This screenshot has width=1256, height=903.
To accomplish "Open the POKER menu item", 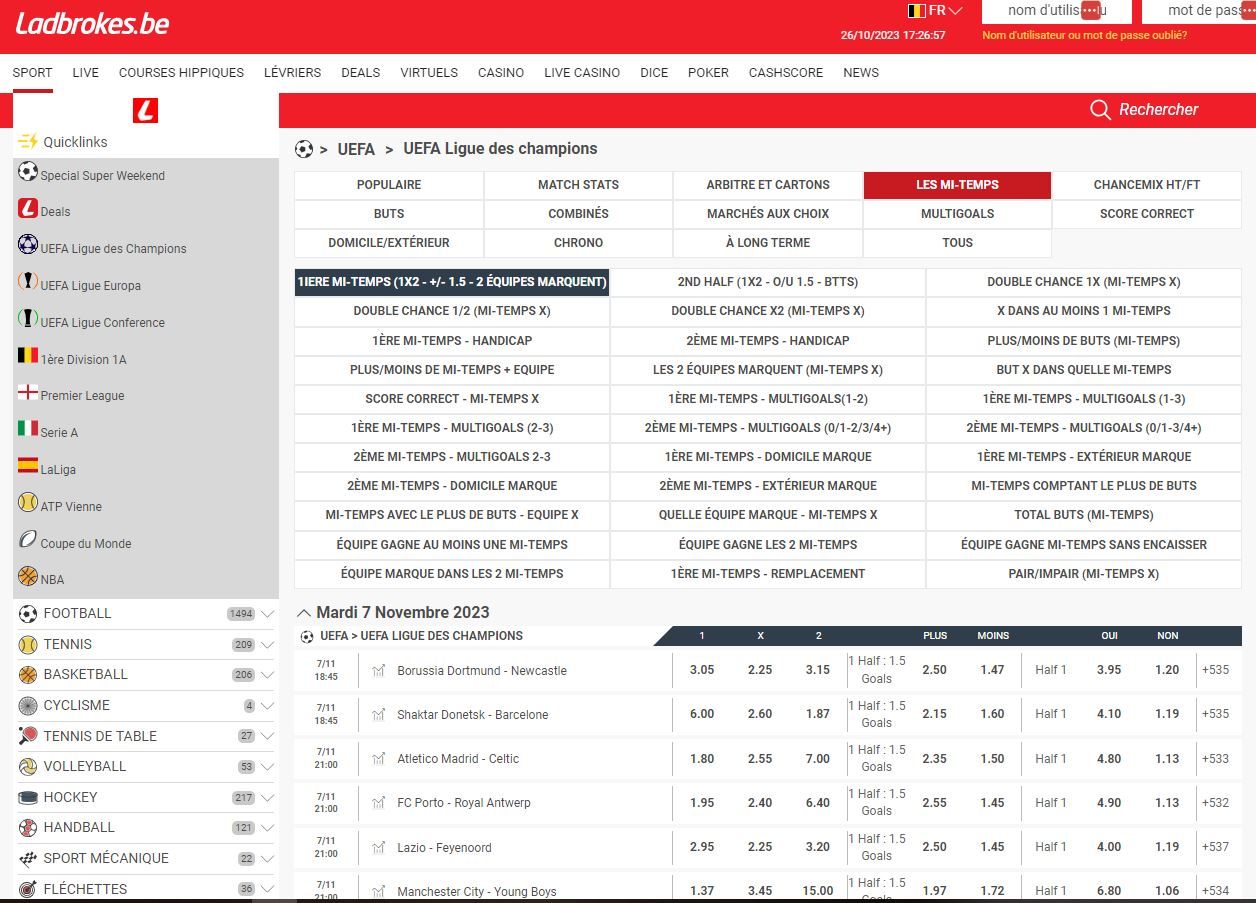I will [708, 73].
